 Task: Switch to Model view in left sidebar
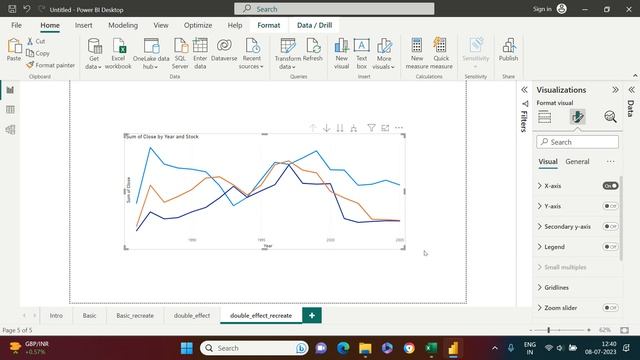[10, 130]
